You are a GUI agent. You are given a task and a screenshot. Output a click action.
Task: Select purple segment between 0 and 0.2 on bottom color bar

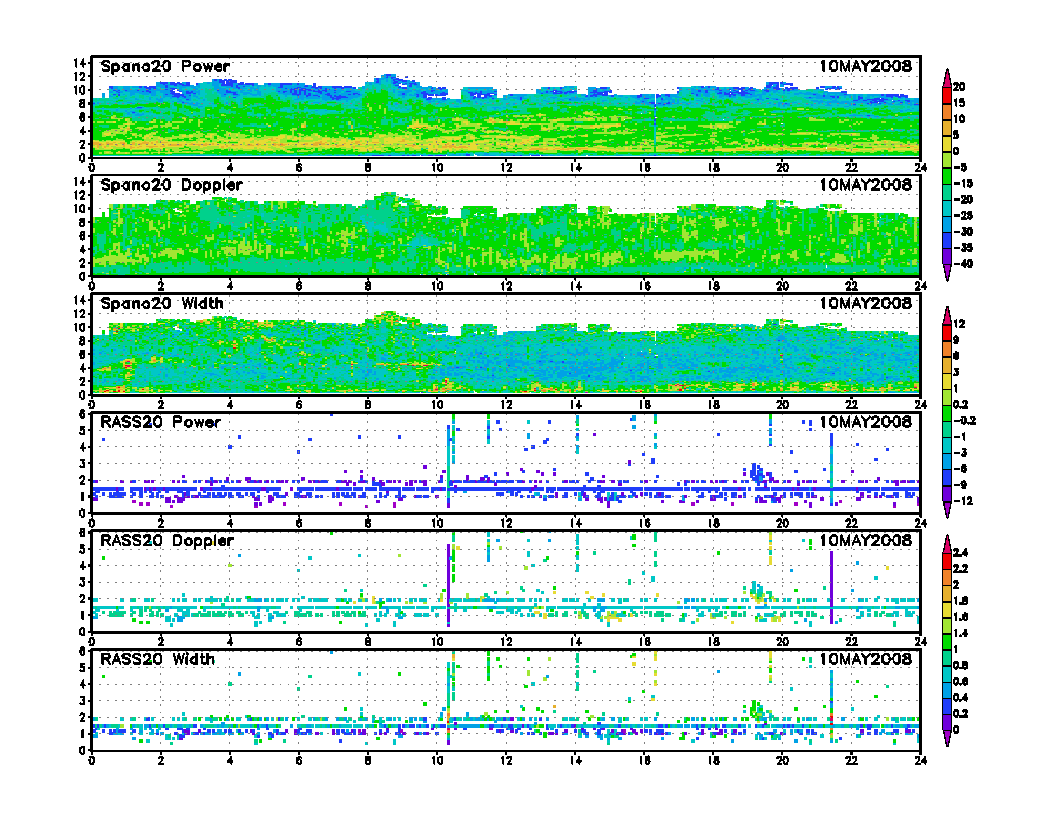point(947,722)
